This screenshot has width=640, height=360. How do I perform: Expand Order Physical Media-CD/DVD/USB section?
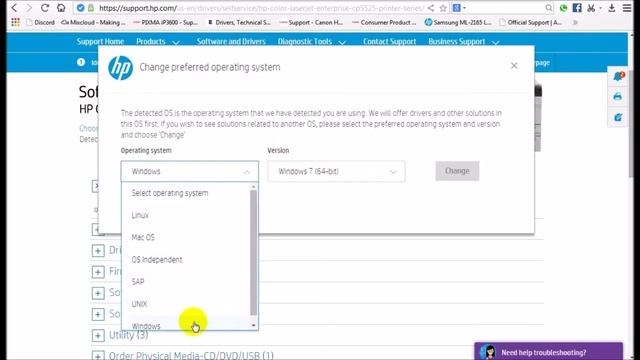[x=98, y=356]
